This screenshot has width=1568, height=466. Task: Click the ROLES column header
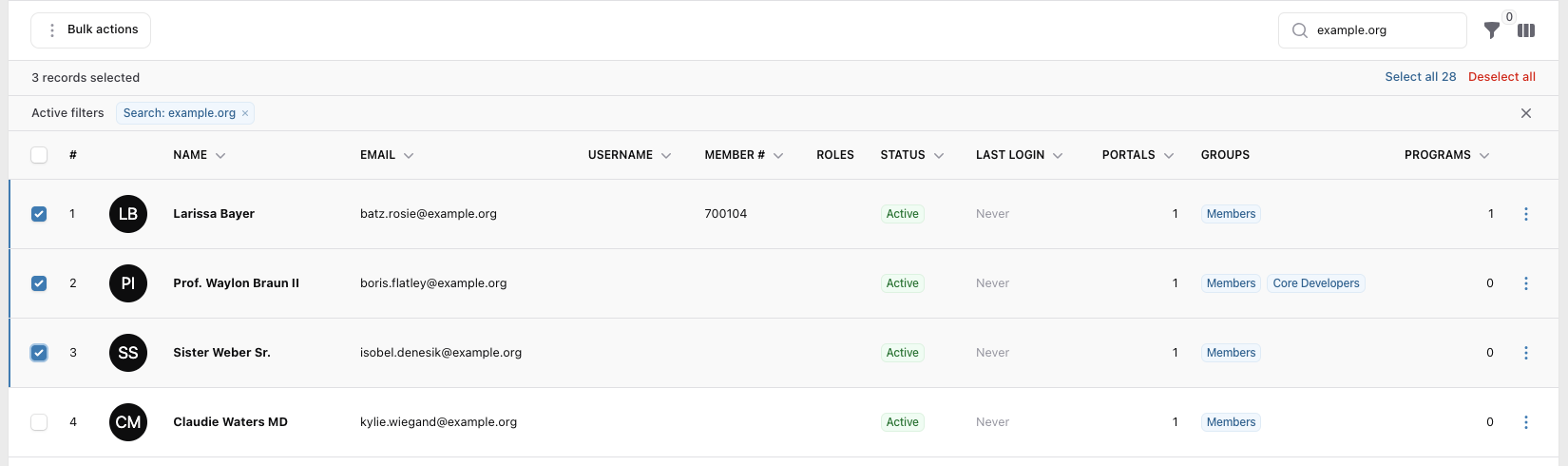(x=835, y=155)
